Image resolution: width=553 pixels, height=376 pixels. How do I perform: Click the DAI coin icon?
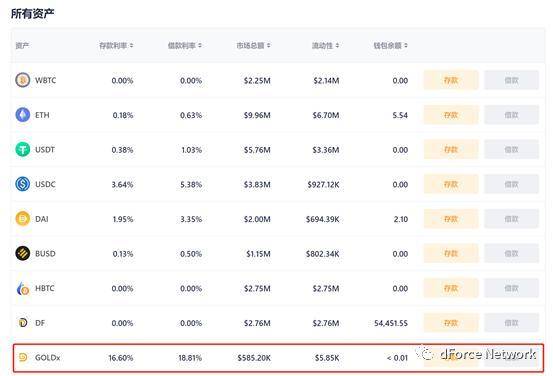click(x=23, y=218)
